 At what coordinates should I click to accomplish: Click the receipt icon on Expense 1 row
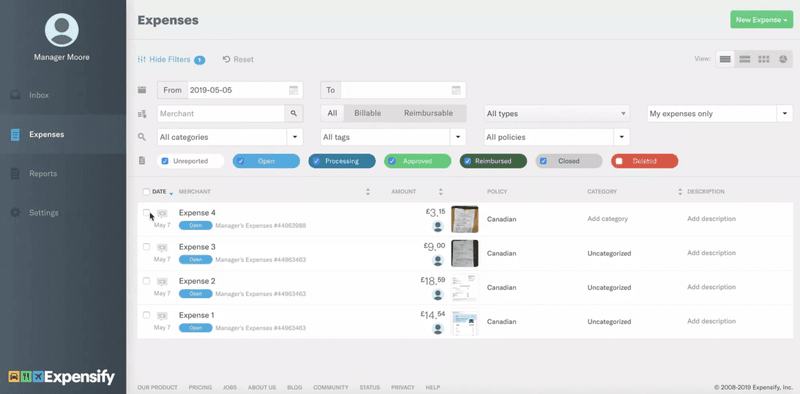[x=162, y=315]
